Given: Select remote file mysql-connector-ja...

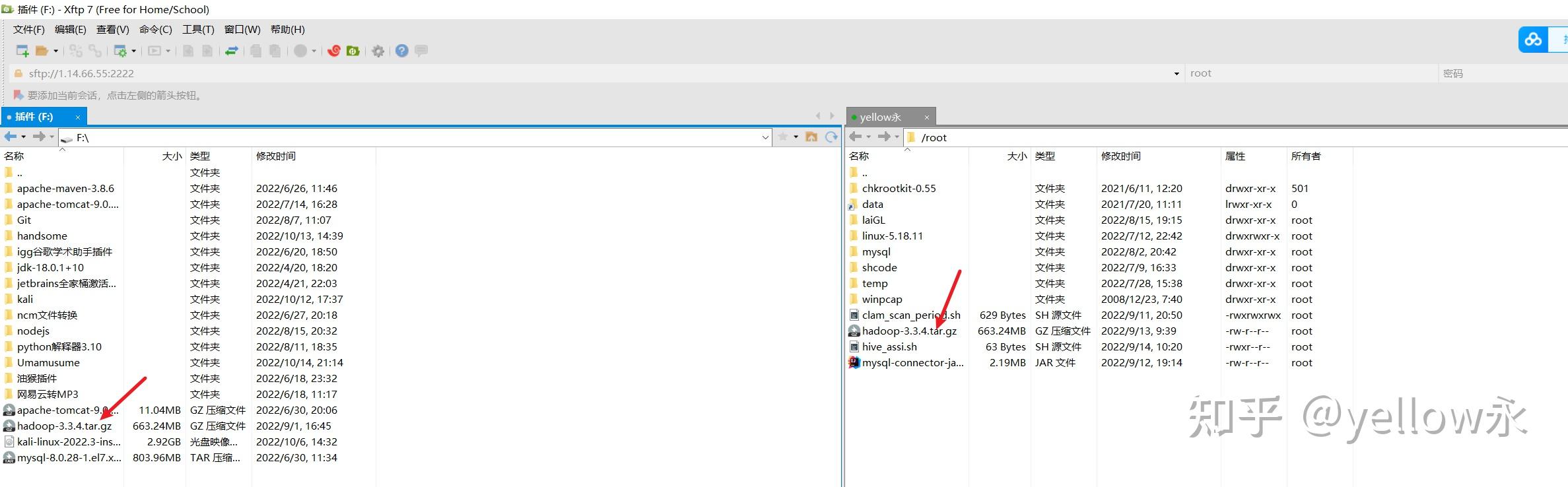Looking at the screenshot, I should pos(912,363).
